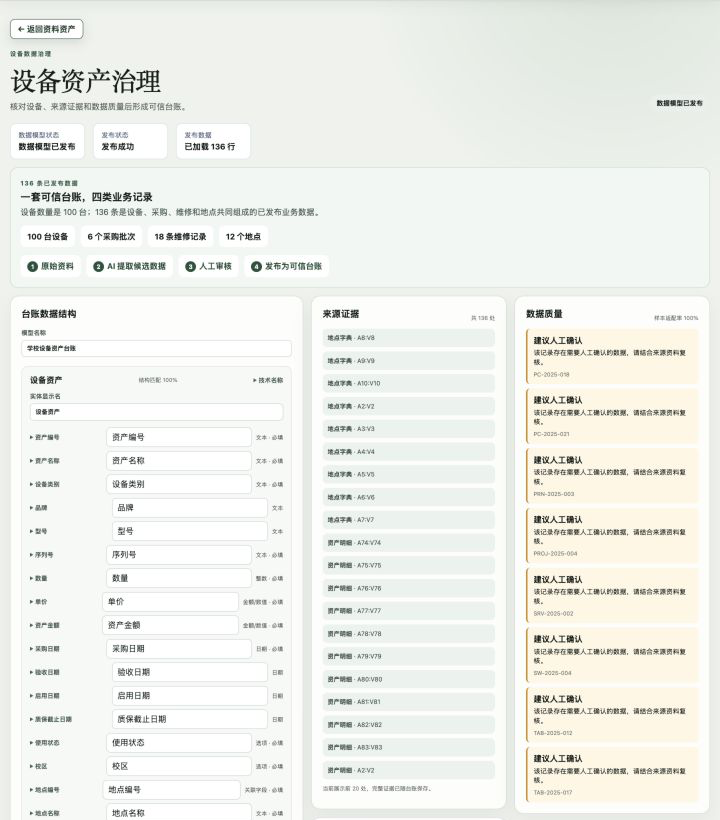Focus the 设备类别 display name input

coord(179,484)
